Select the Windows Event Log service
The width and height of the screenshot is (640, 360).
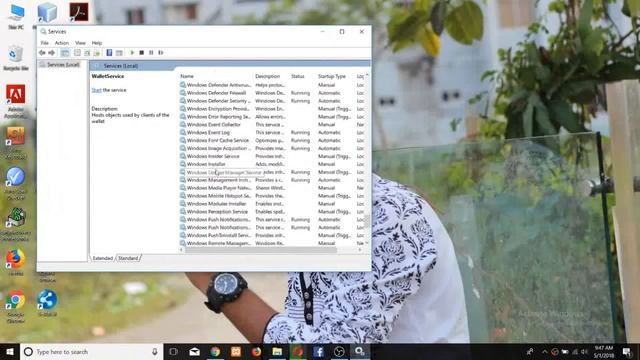(271, 133)
